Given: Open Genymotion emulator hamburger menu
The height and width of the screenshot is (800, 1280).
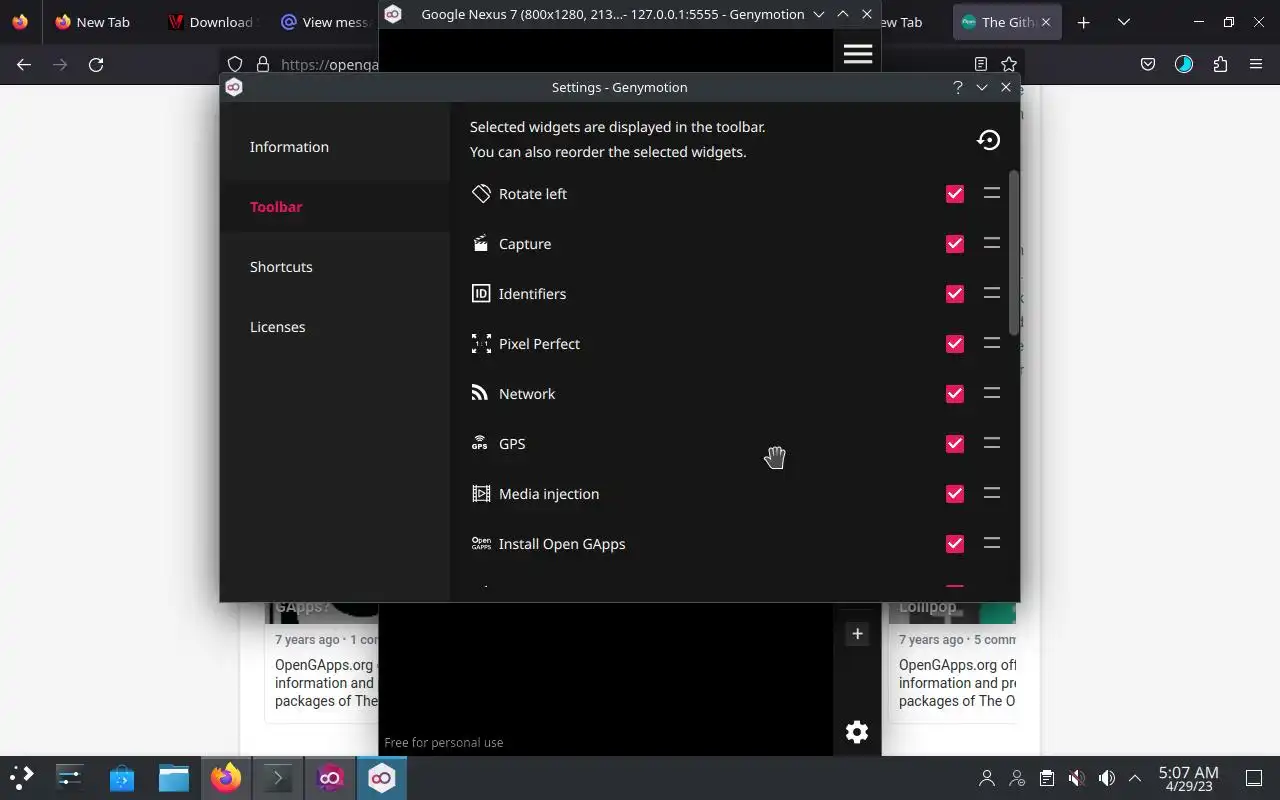Looking at the screenshot, I should [x=858, y=54].
